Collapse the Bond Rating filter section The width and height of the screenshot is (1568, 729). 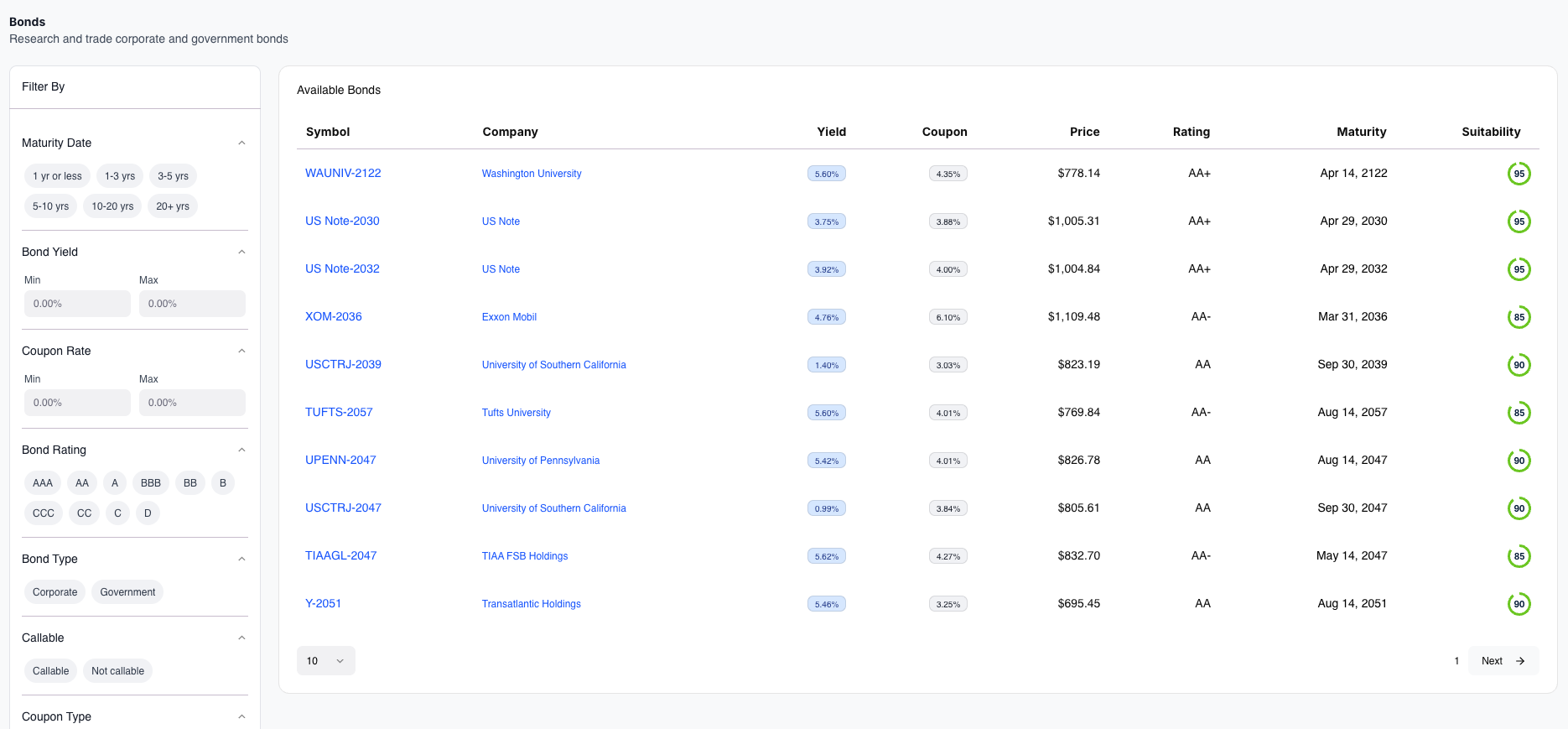[x=241, y=450]
